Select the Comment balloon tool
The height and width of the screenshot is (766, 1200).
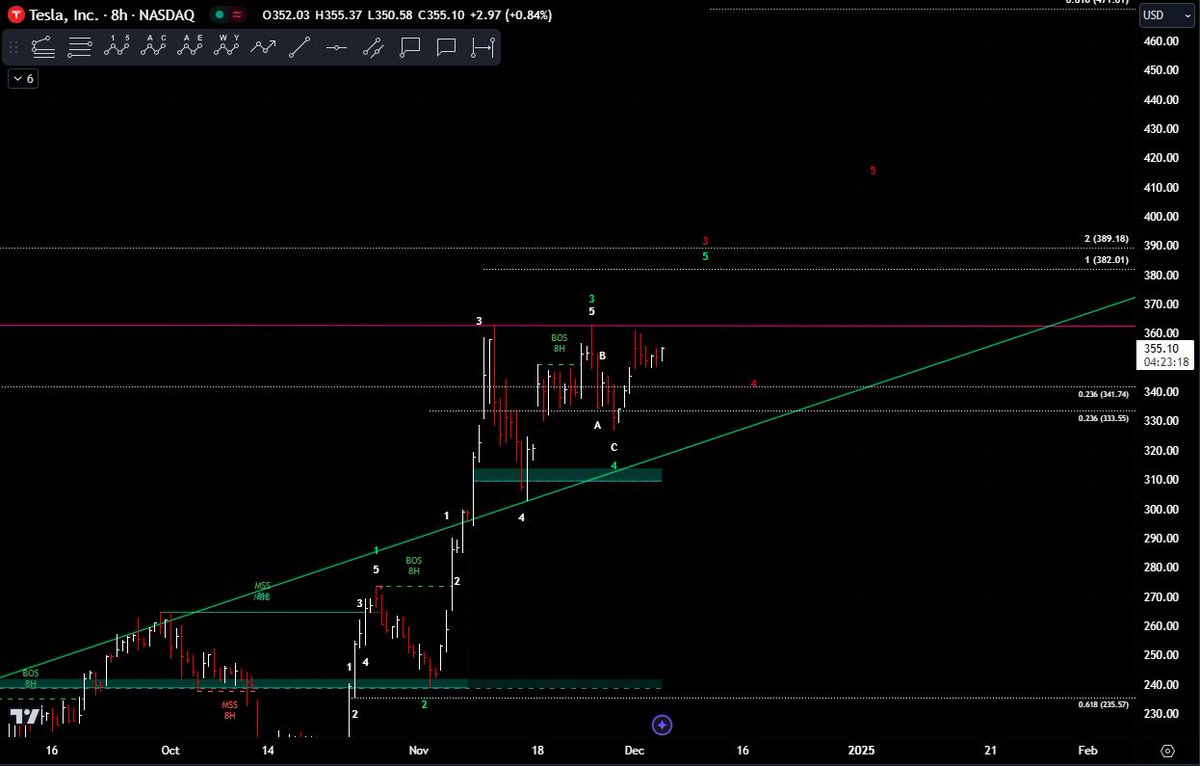pos(447,46)
